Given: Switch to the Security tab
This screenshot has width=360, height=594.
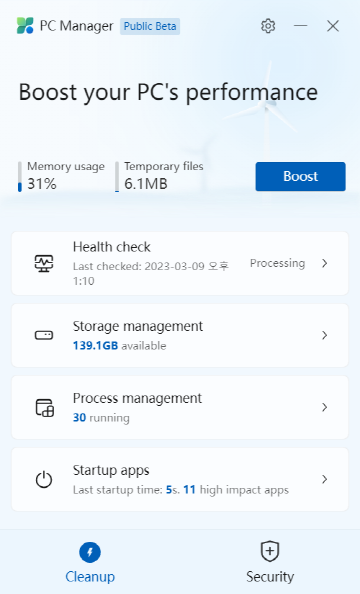Looking at the screenshot, I should 270,562.
